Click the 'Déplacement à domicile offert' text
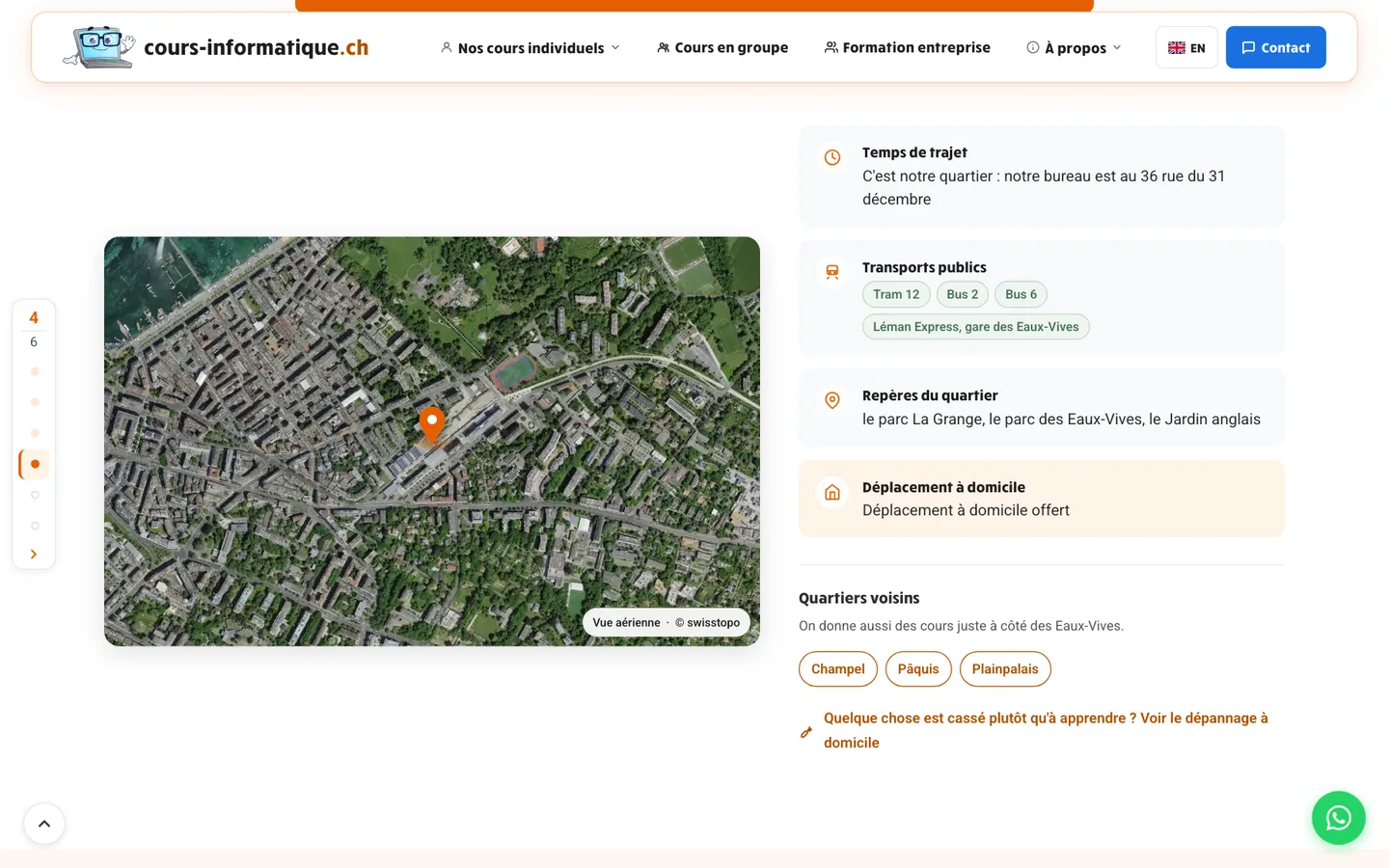 pyautogui.click(x=966, y=510)
